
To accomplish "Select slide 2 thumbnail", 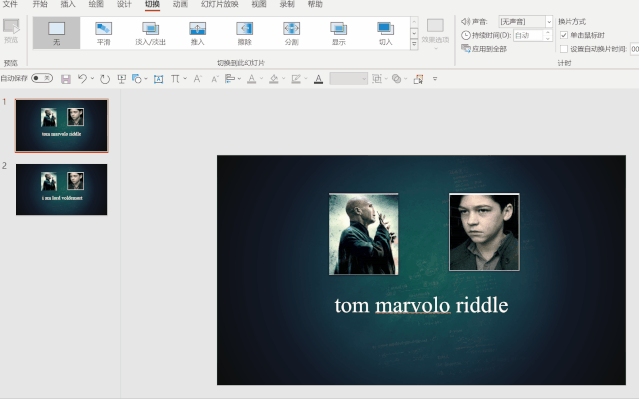I will (62, 190).
